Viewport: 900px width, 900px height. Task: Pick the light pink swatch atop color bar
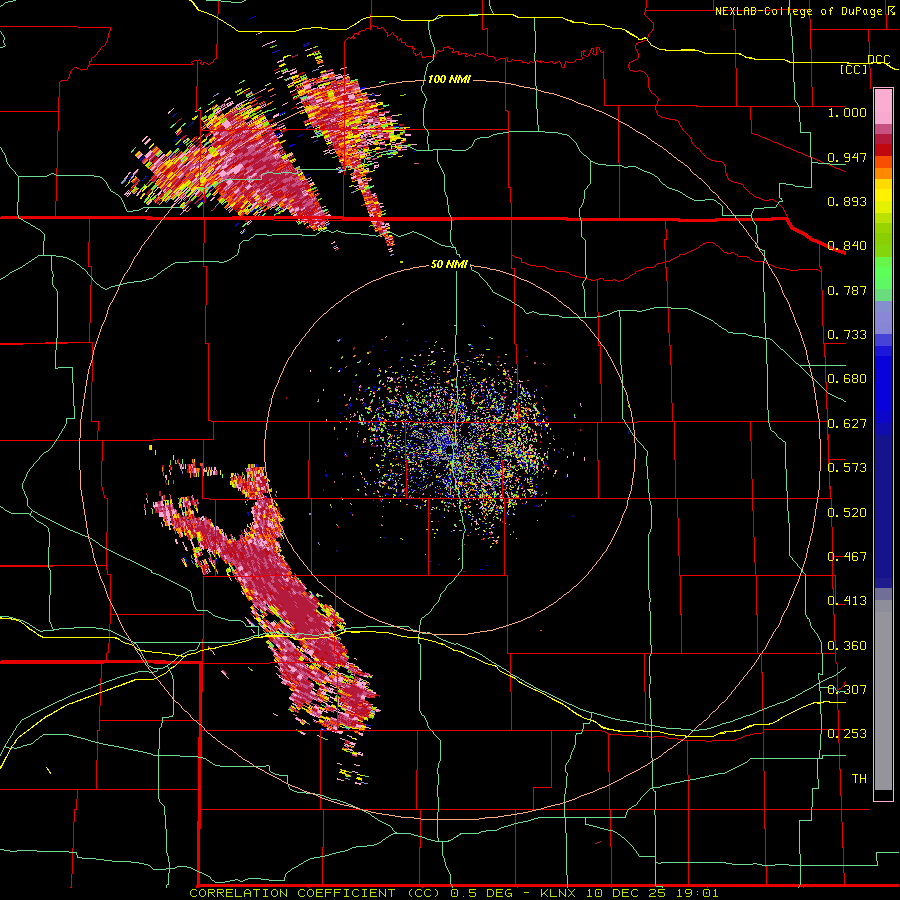coord(883,106)
